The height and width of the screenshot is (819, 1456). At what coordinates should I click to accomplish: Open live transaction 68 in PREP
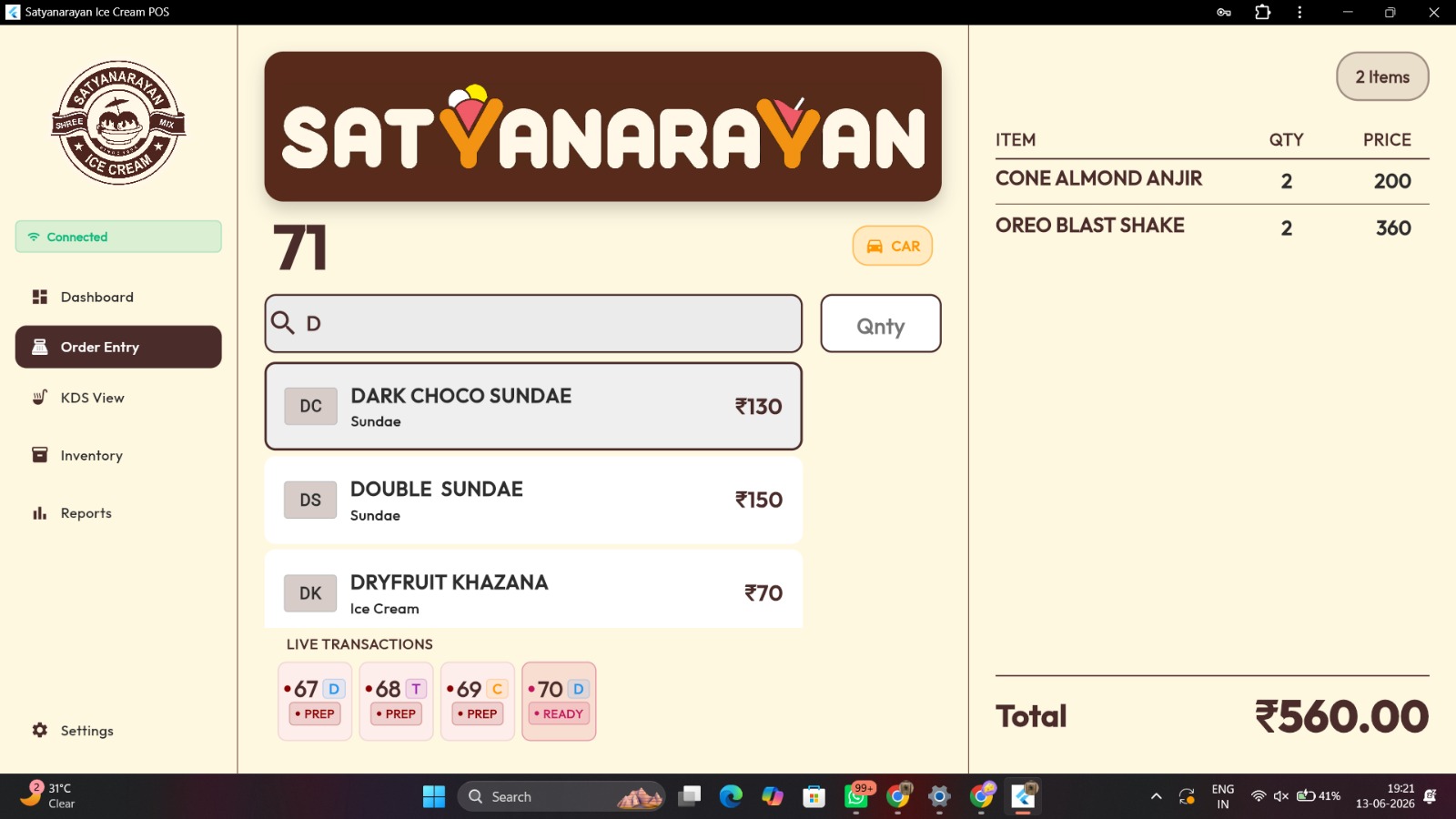click(x=396, y=701)
